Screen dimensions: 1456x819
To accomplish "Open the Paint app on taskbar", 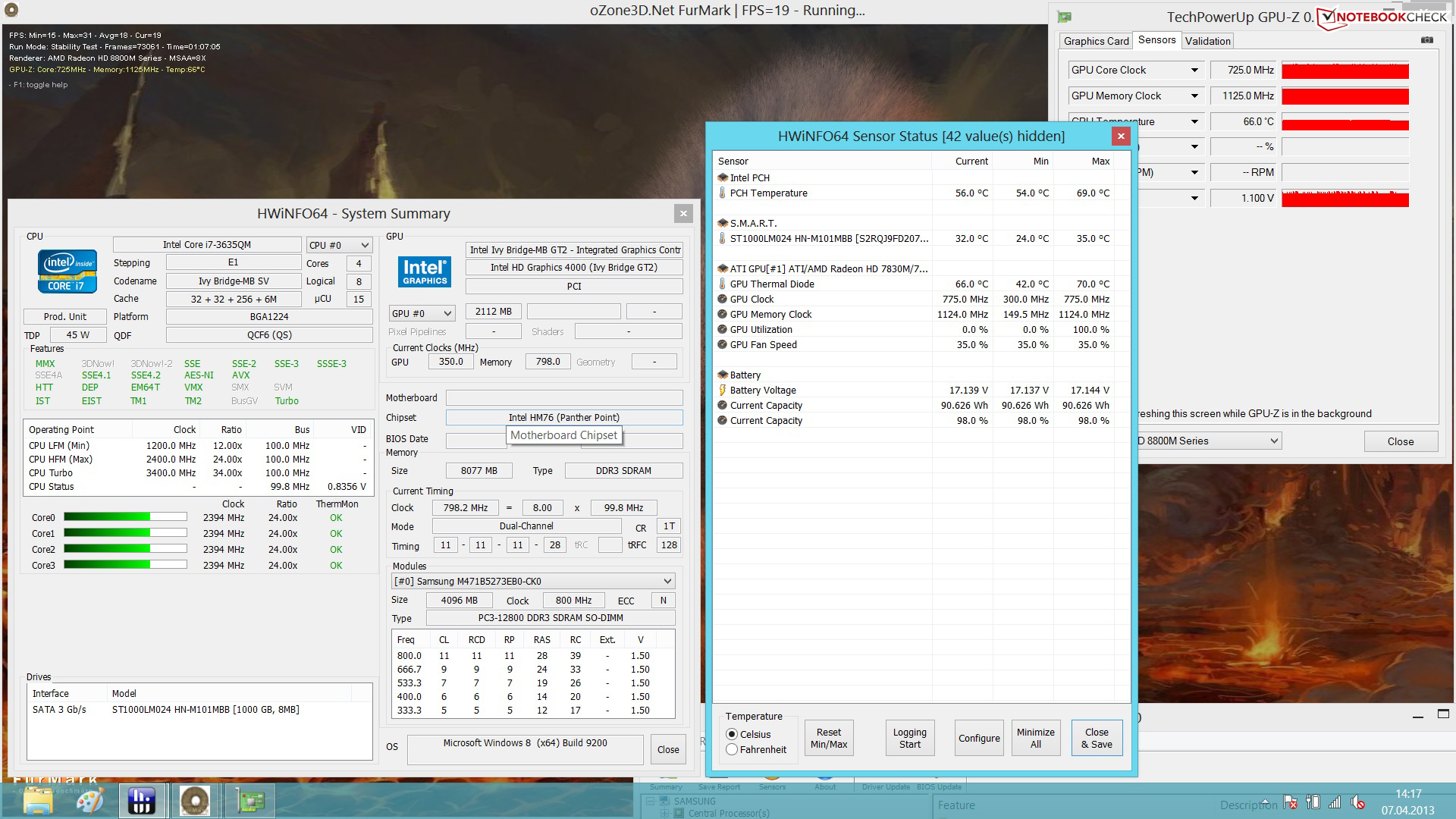I will click(89, 801).
